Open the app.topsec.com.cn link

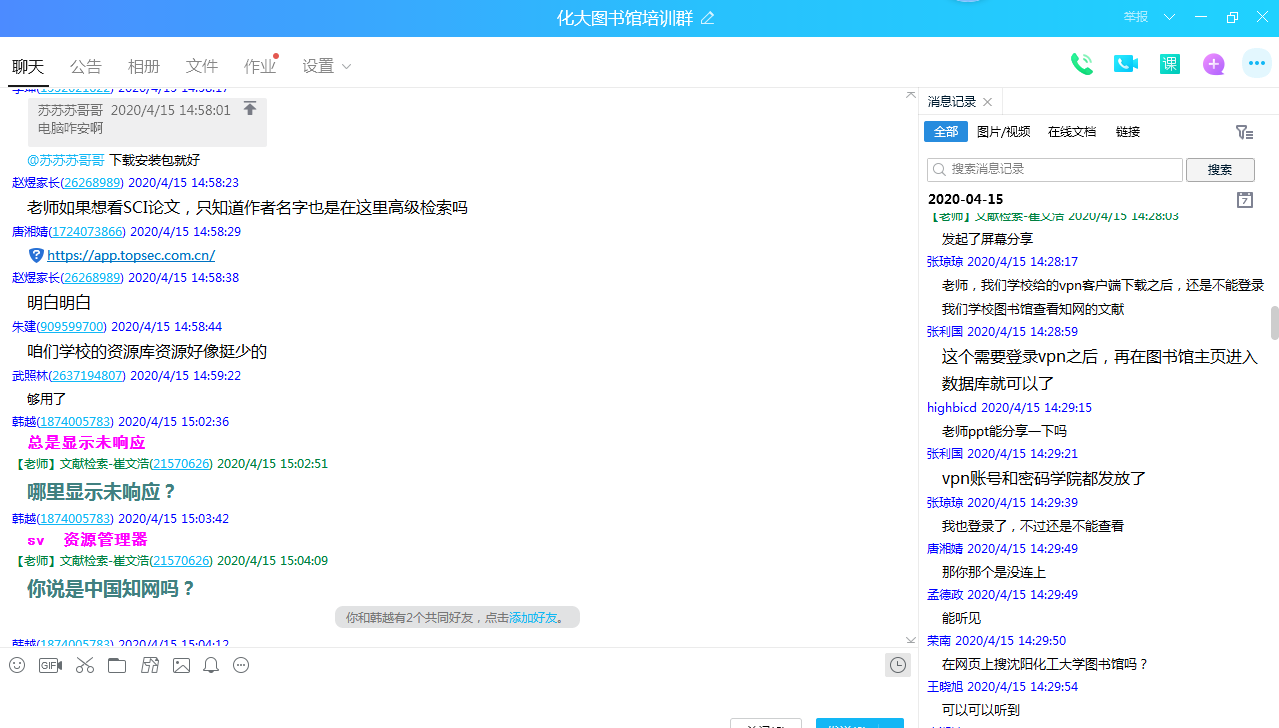tap(131, 255)
